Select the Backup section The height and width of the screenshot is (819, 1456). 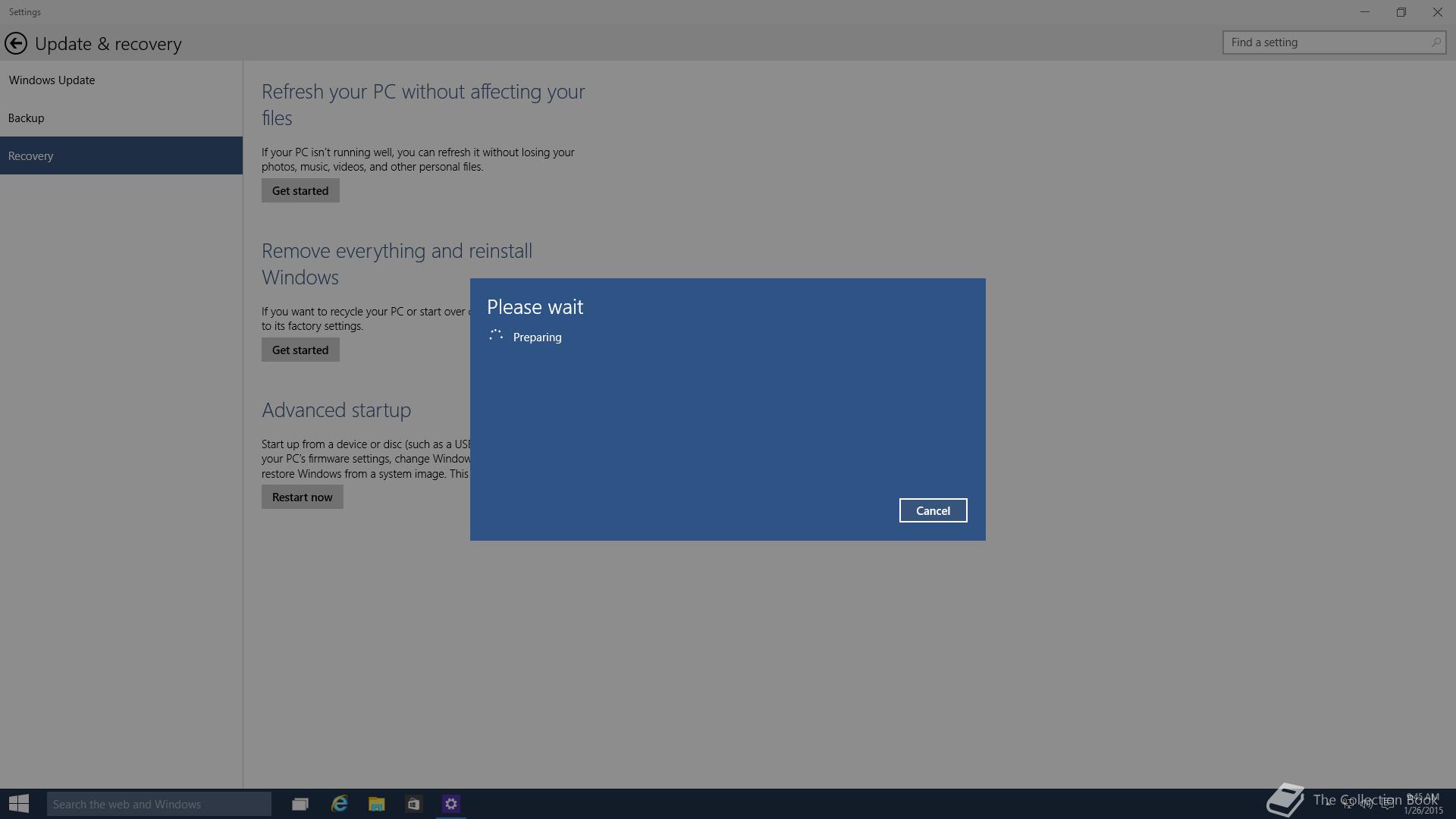tap(27, 118)
